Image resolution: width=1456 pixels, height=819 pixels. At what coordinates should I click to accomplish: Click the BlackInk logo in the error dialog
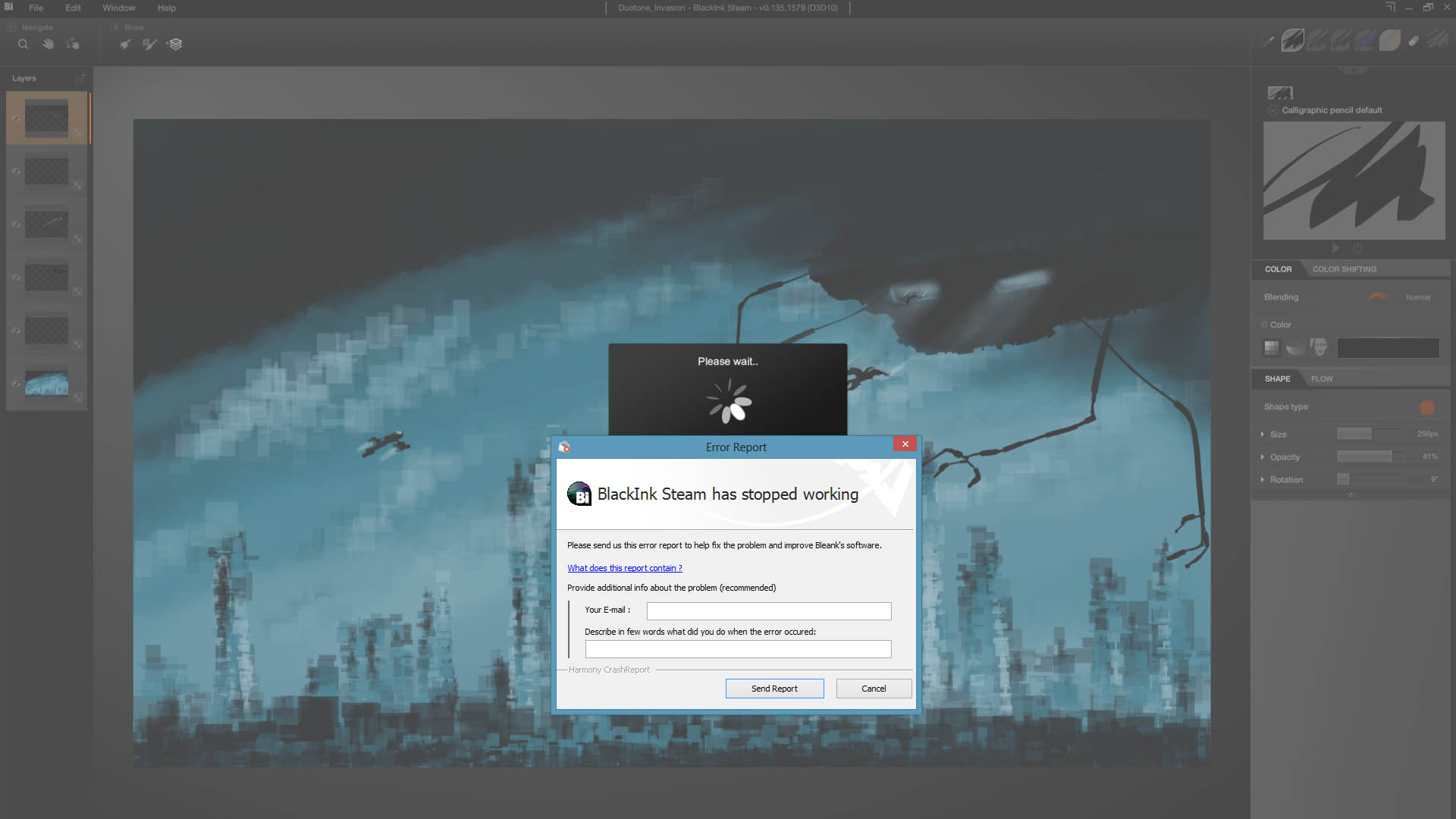(579, 494)
